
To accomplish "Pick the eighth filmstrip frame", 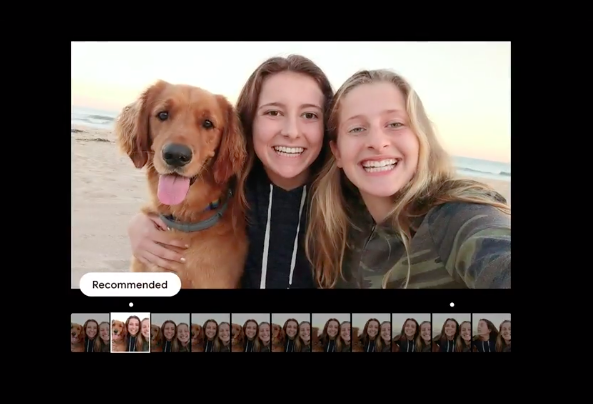I will pyautogui.click(x=371, y=333).
